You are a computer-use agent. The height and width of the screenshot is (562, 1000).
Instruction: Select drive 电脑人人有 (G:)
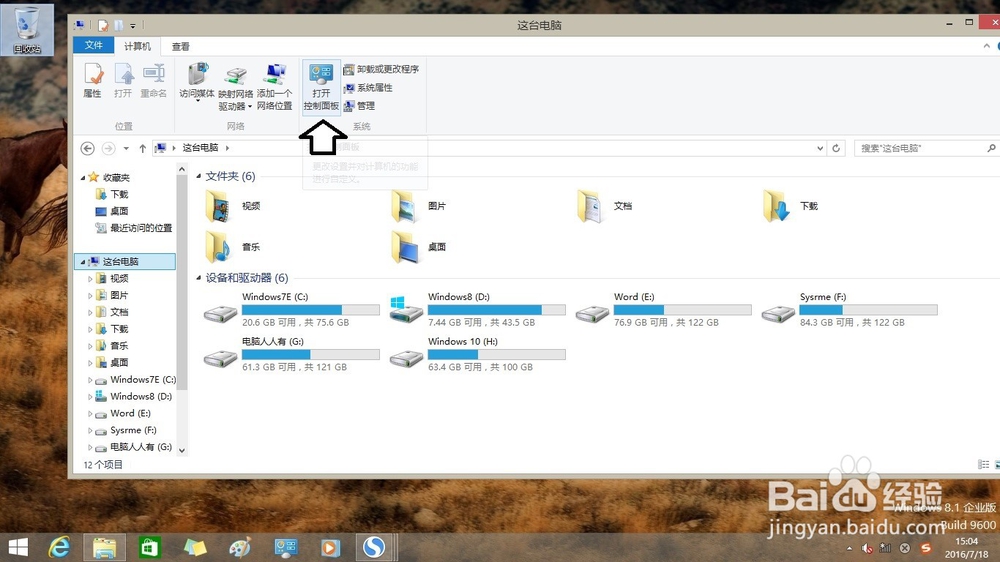pyautogui.click(x=291, y=354)
